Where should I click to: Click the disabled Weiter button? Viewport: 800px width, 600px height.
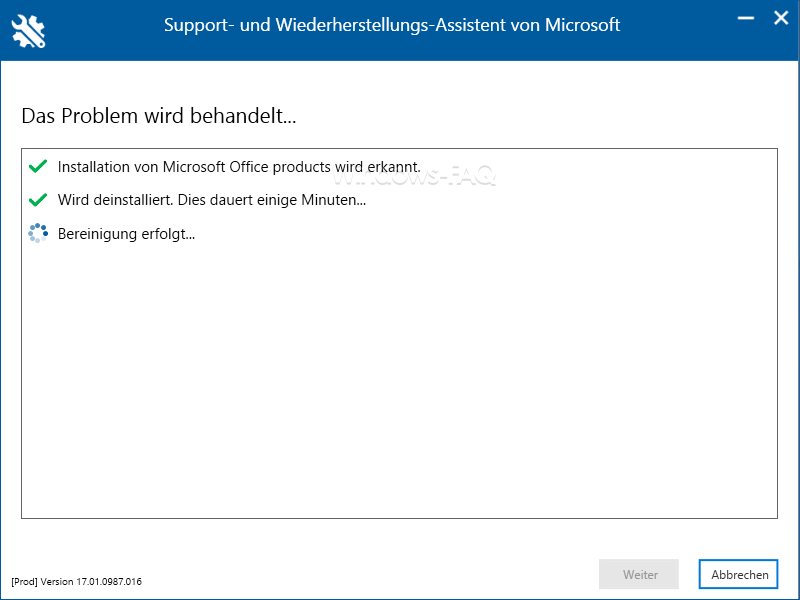[x=639, y=574]
